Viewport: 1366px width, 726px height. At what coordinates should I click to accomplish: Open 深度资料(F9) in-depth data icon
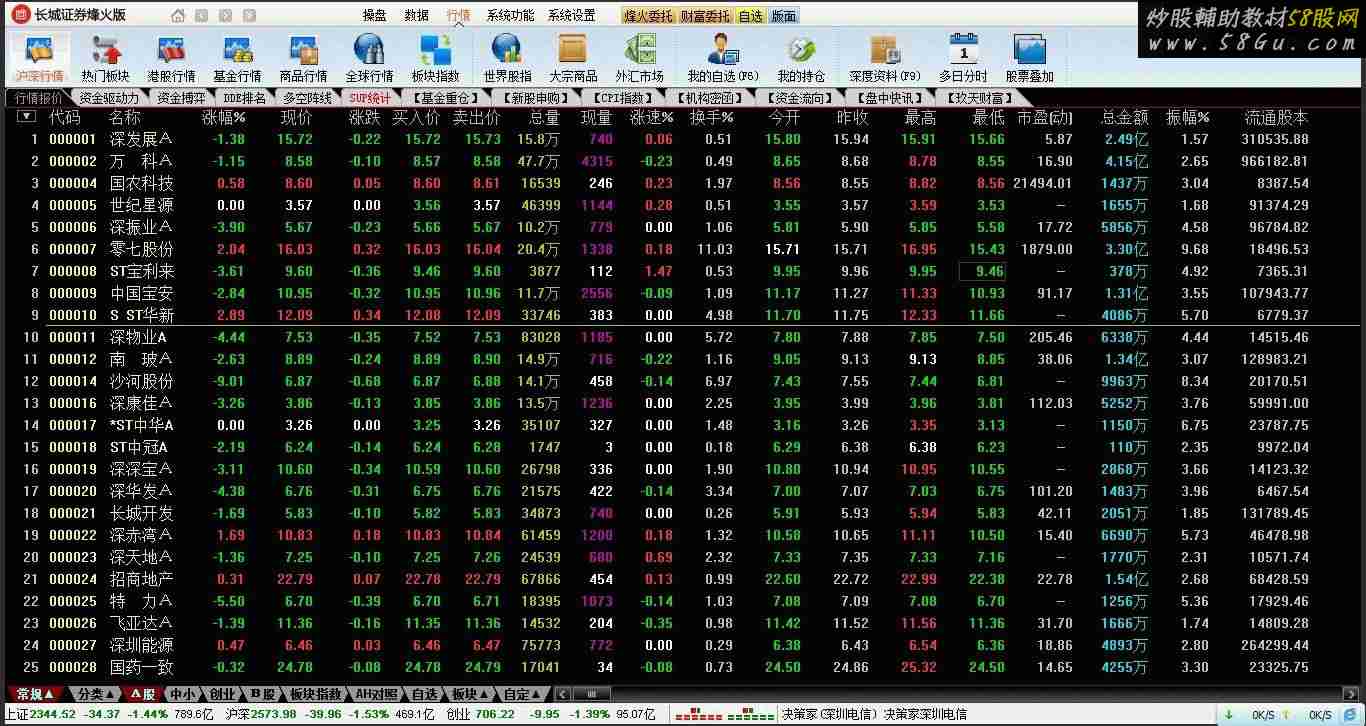(885, 58)
